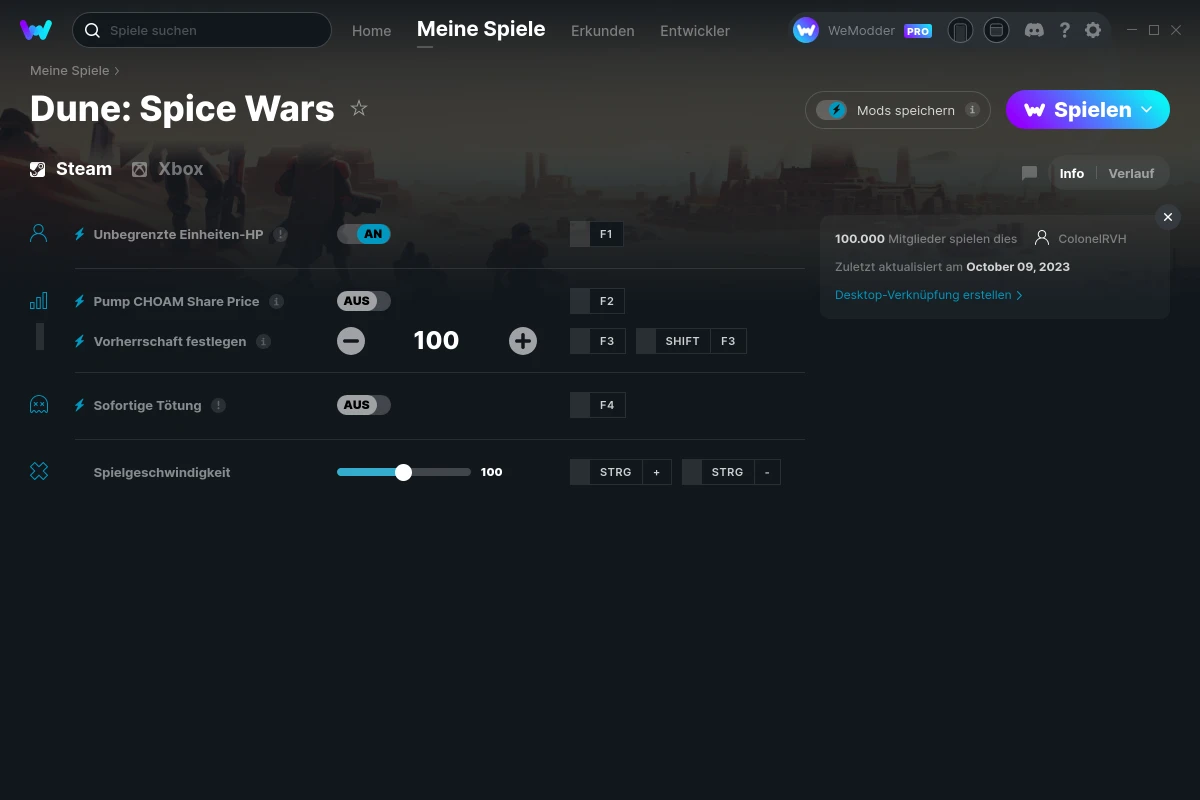1200x800 pixels.
Task: Click the enemy ghost category icon
Action: coord(39,405)
